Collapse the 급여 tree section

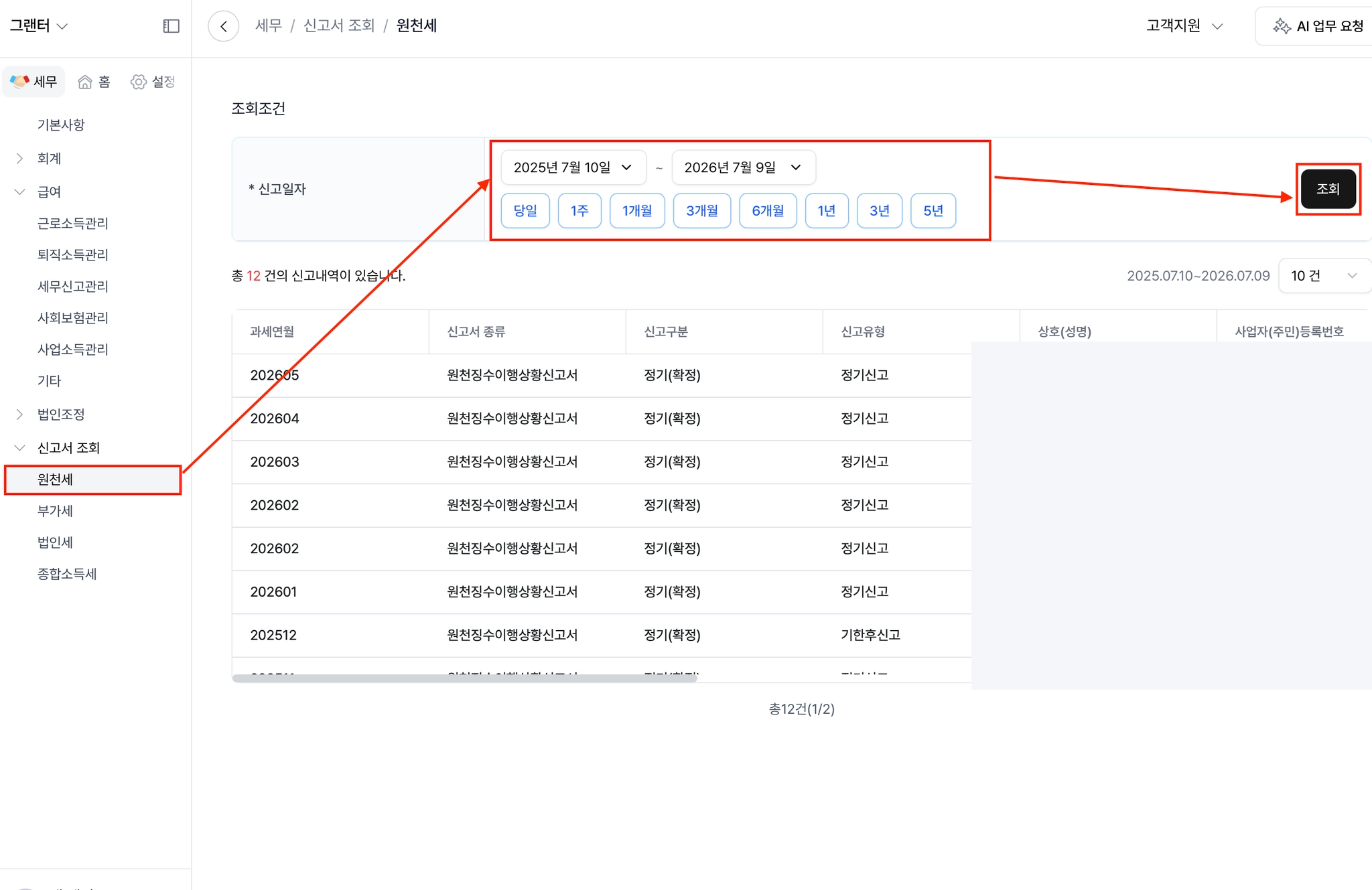pos(19,192)
